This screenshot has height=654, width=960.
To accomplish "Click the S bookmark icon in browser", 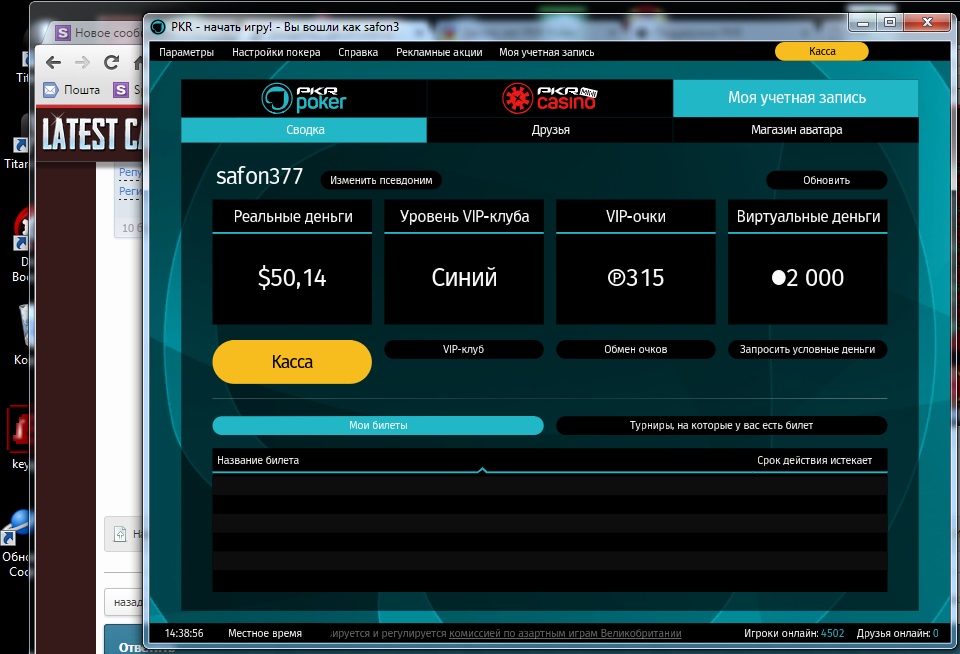I will click(121, 90).
